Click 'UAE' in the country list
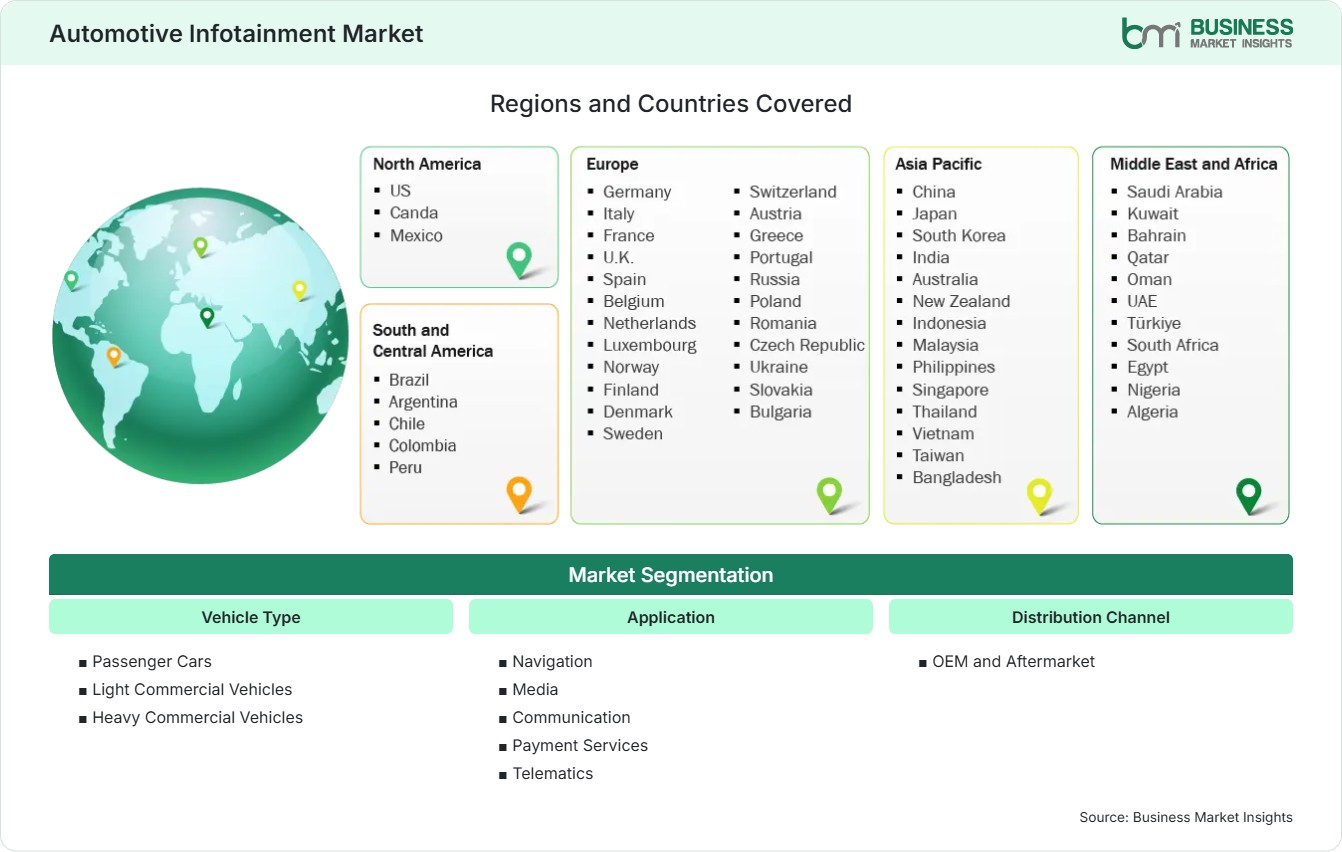This screenshot has width=1342, height=852. [x=1142, y=302]
